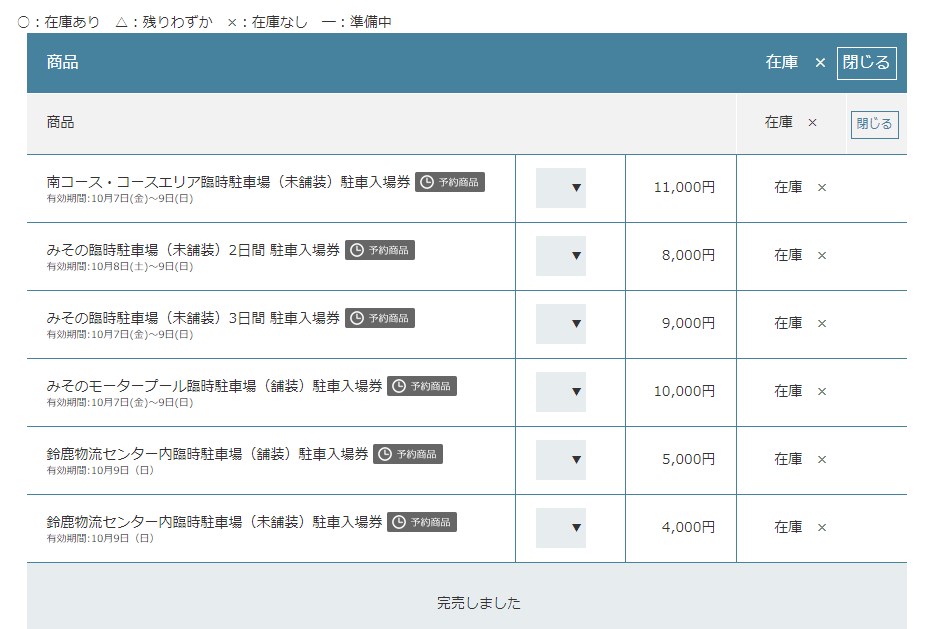The width and height of the screenshot is (926, 629).
Task: Click the 8,000円 price
Action: (689, 255)
